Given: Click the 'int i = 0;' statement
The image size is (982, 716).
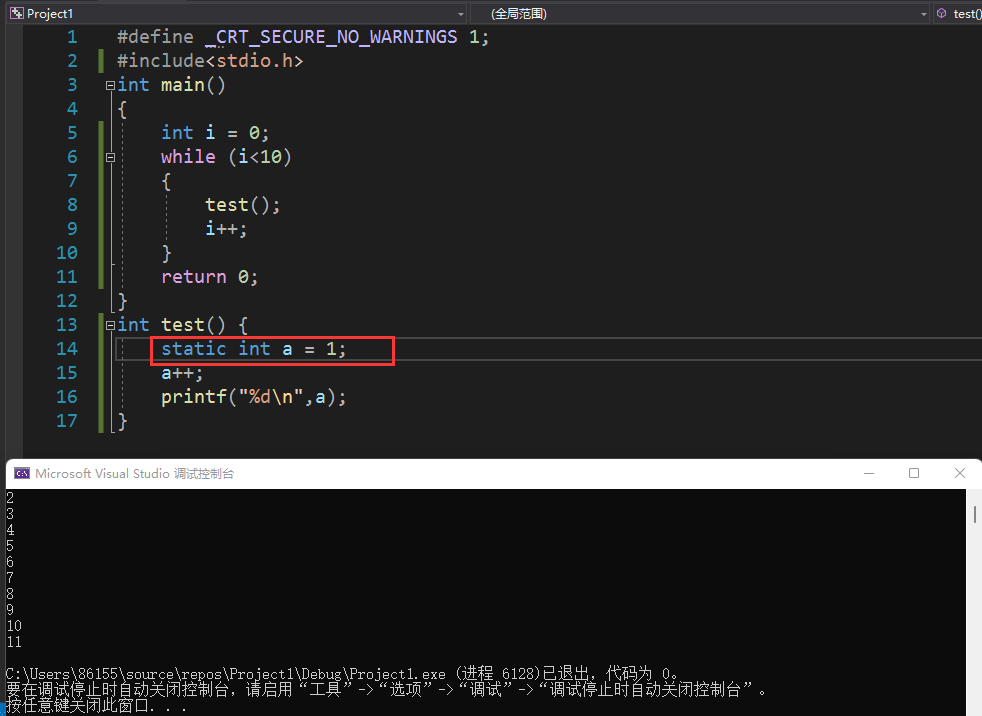Looking at the screenshot, I should pos(215,133).
